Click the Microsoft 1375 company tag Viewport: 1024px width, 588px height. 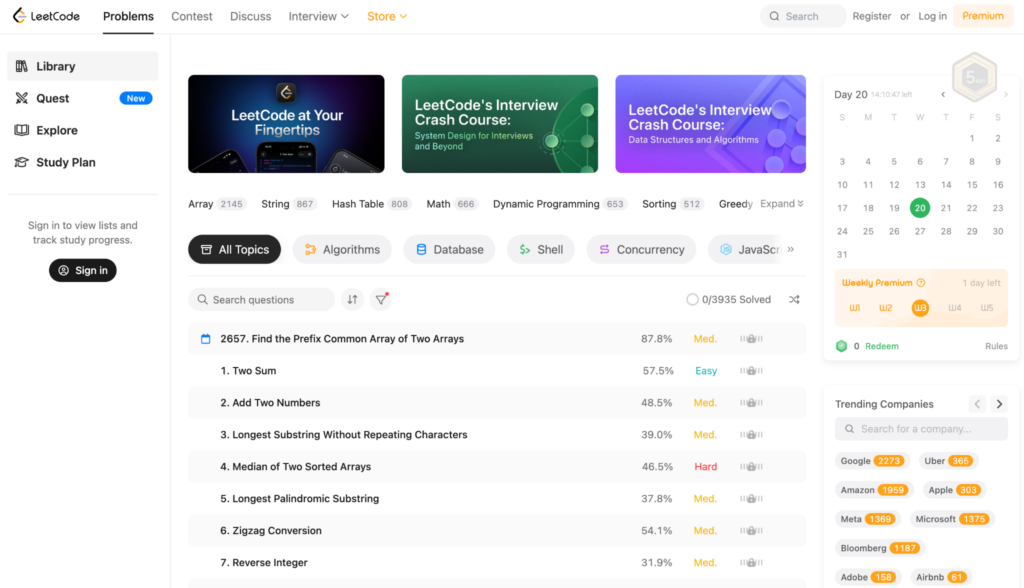[952, 519]
